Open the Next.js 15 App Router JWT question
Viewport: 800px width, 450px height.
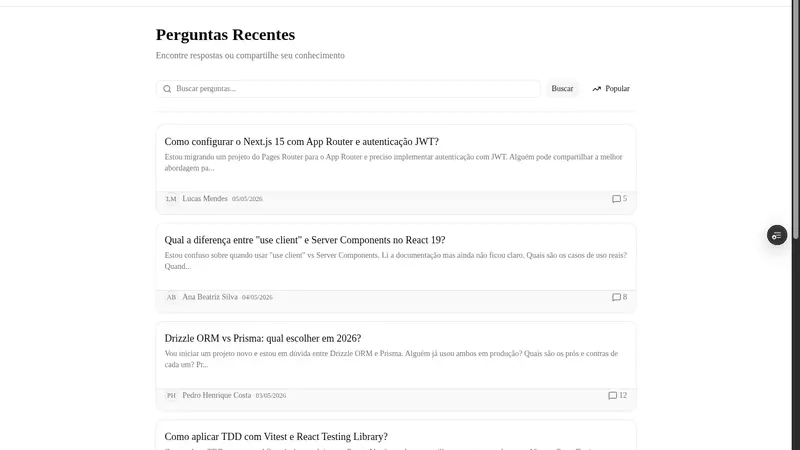point(302,142)
